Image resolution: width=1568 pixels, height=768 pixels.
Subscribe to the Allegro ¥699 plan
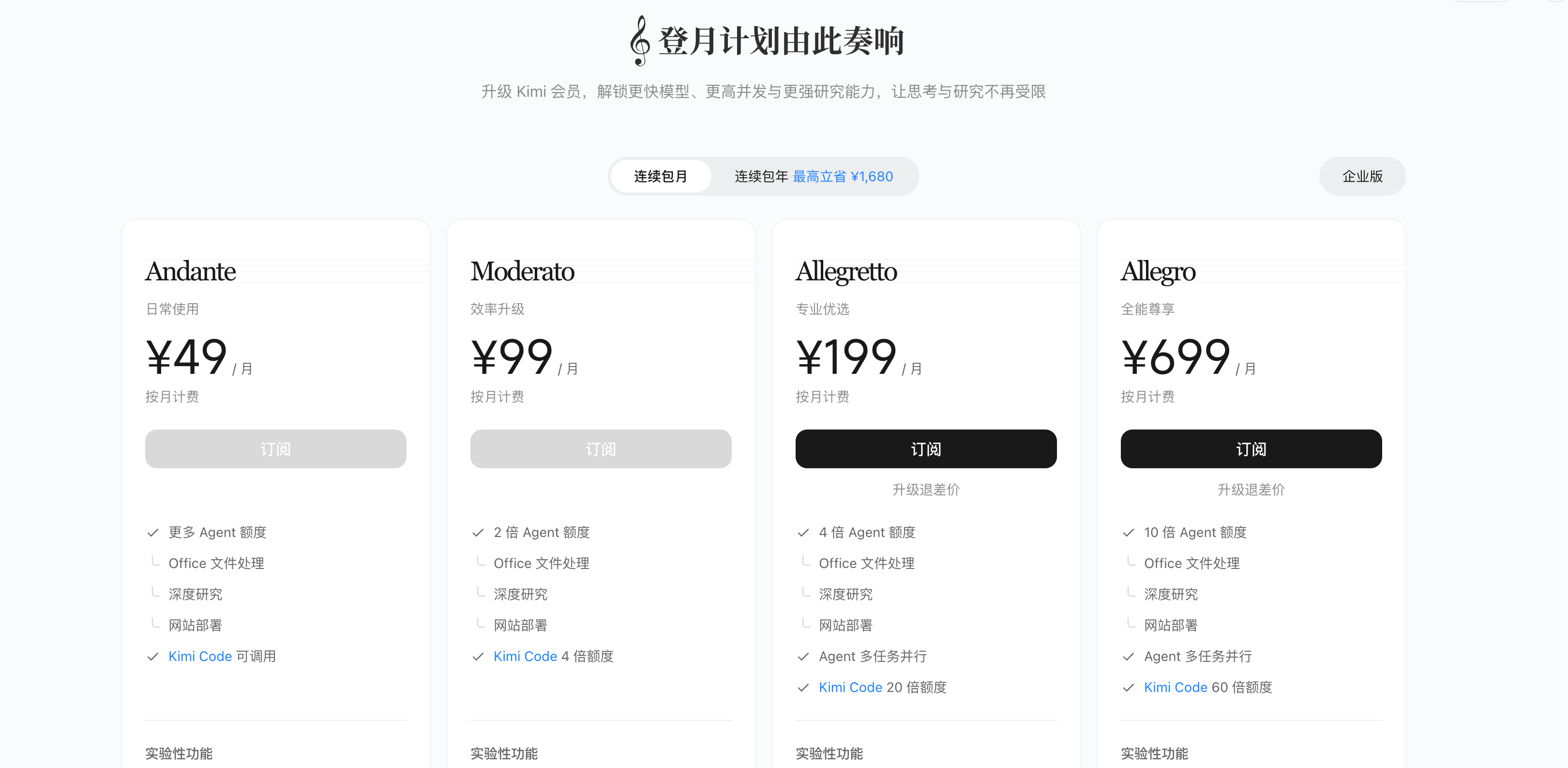pyautogui.click(x=1251, y=449)
